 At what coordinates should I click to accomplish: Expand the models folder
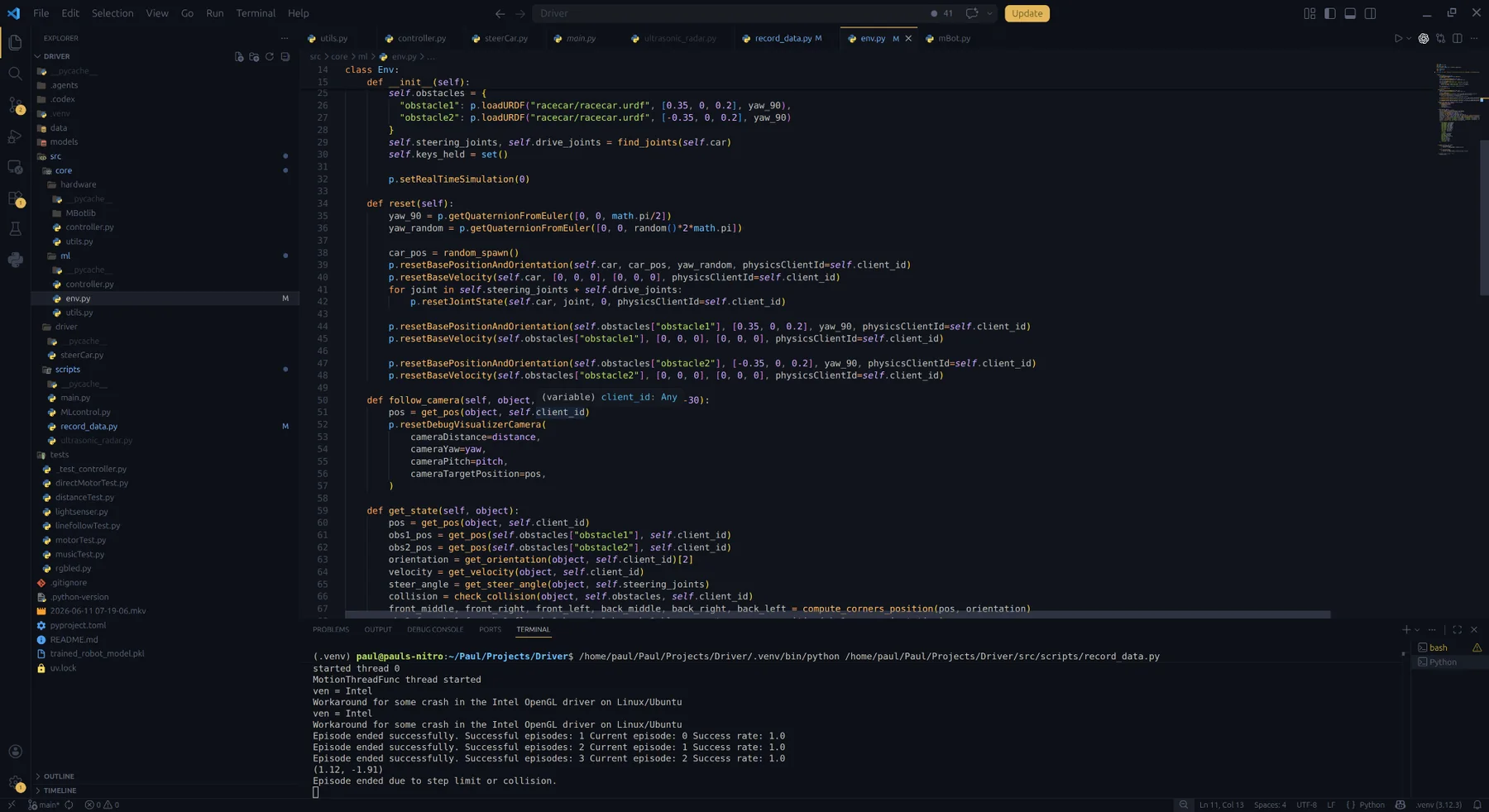tap(64, 142)
